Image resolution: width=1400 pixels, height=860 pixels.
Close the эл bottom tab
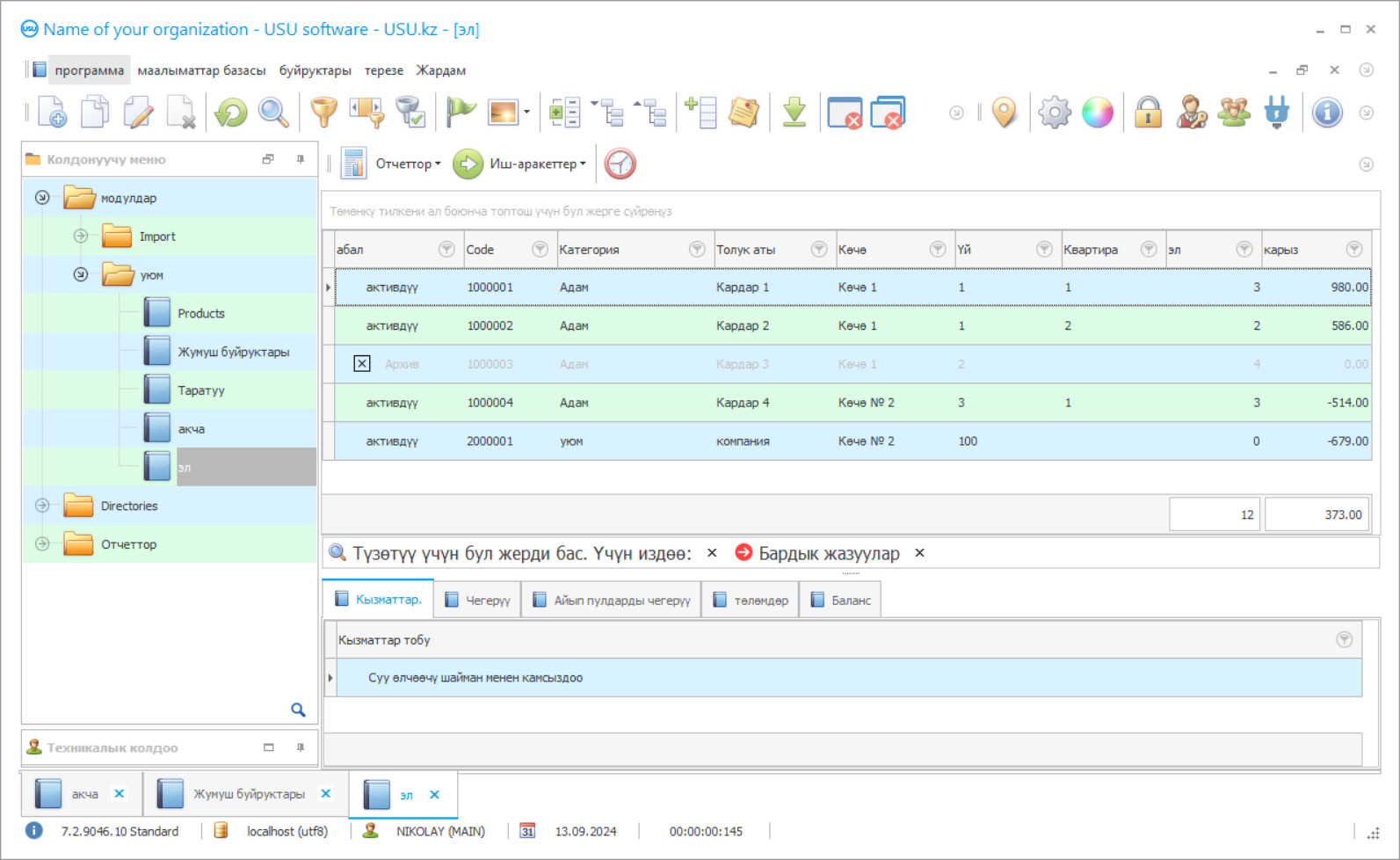click(x=435, y=794)
